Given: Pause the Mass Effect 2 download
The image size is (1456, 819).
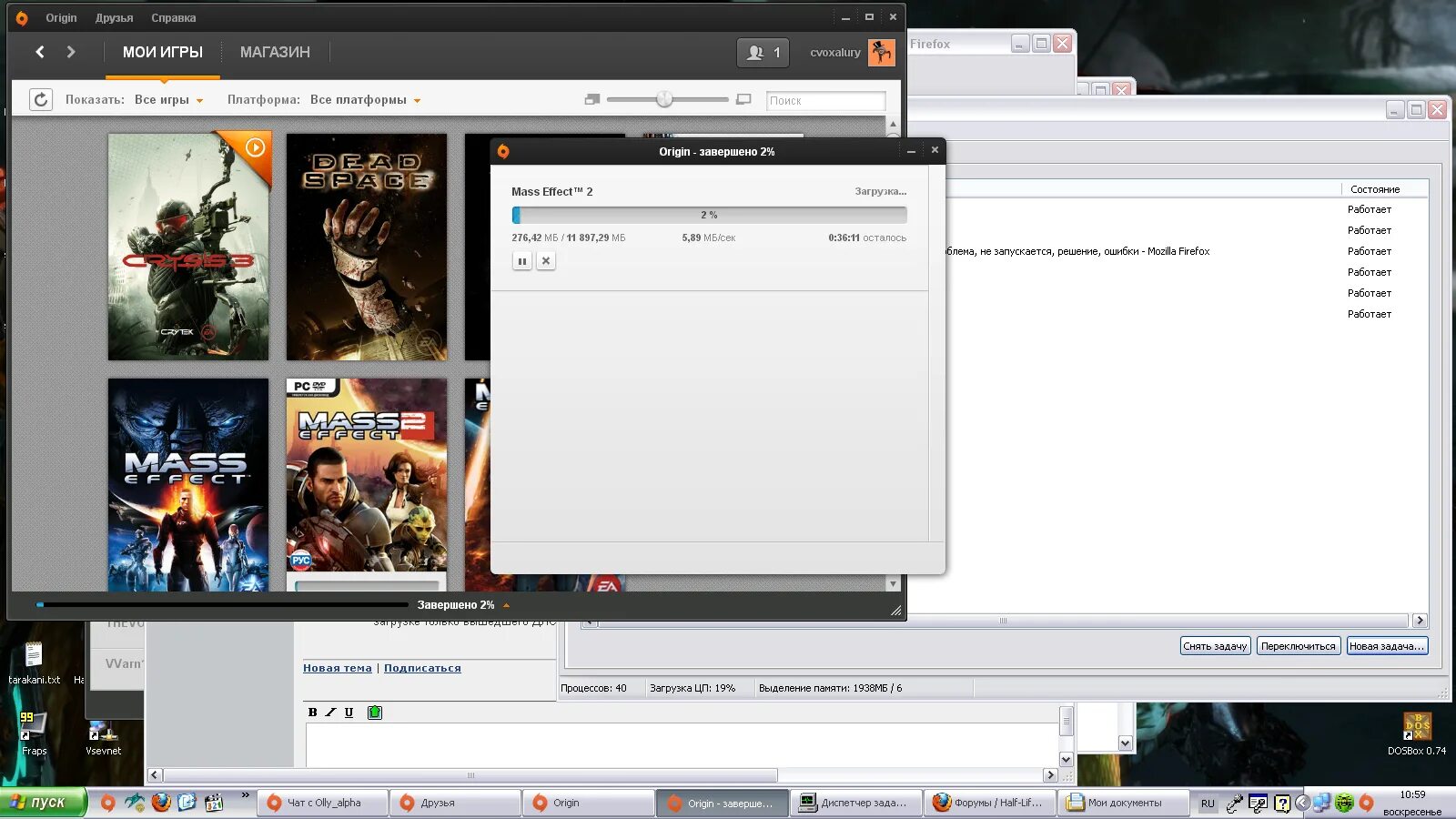Looking at the screenshot, I should coord(522,261).
